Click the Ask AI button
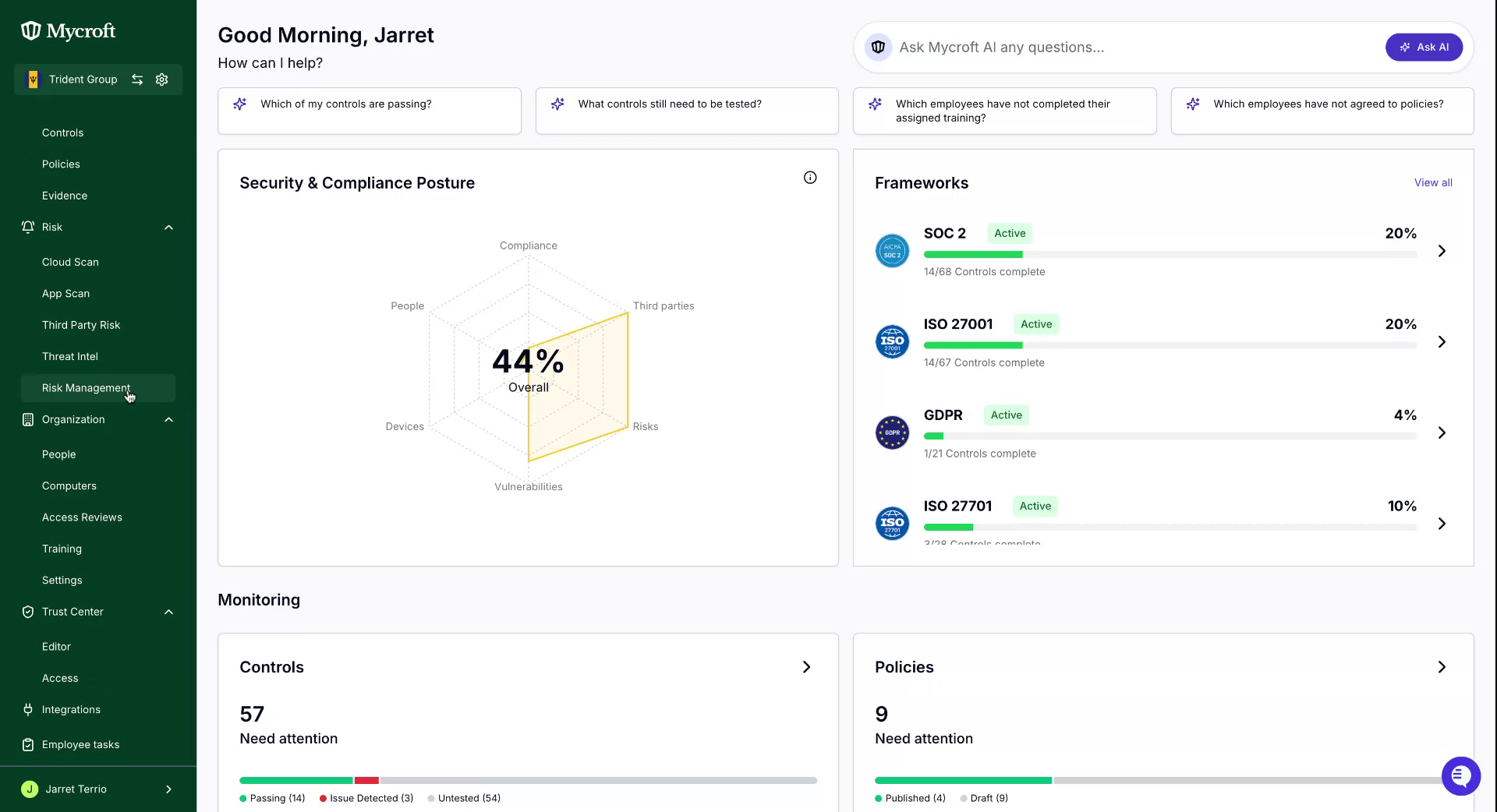This screenshot has height=812, width=1497. 1424,48
